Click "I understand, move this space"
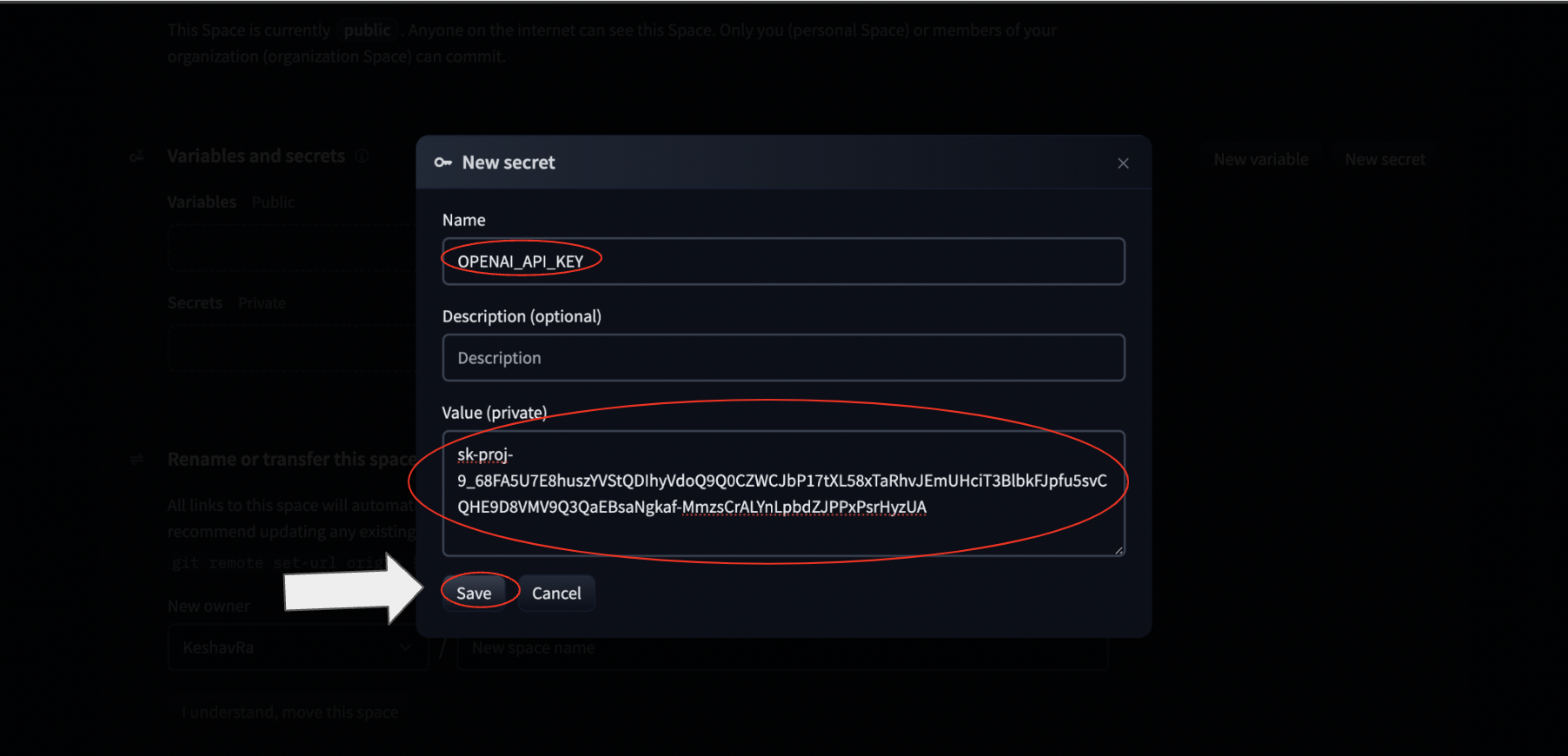Screen dimensions: 1568x756 coord(290,713)
